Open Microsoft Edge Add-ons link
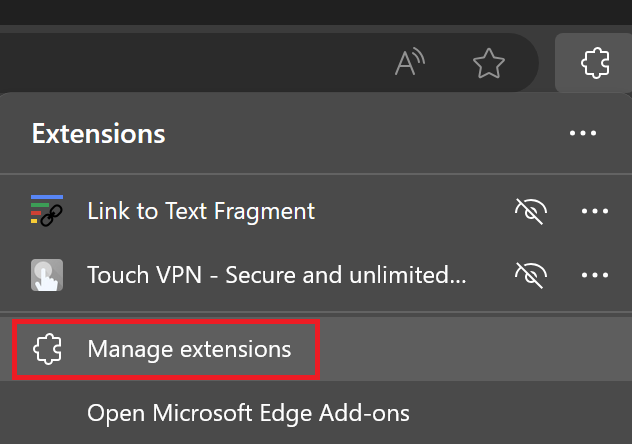 [248, 412]
